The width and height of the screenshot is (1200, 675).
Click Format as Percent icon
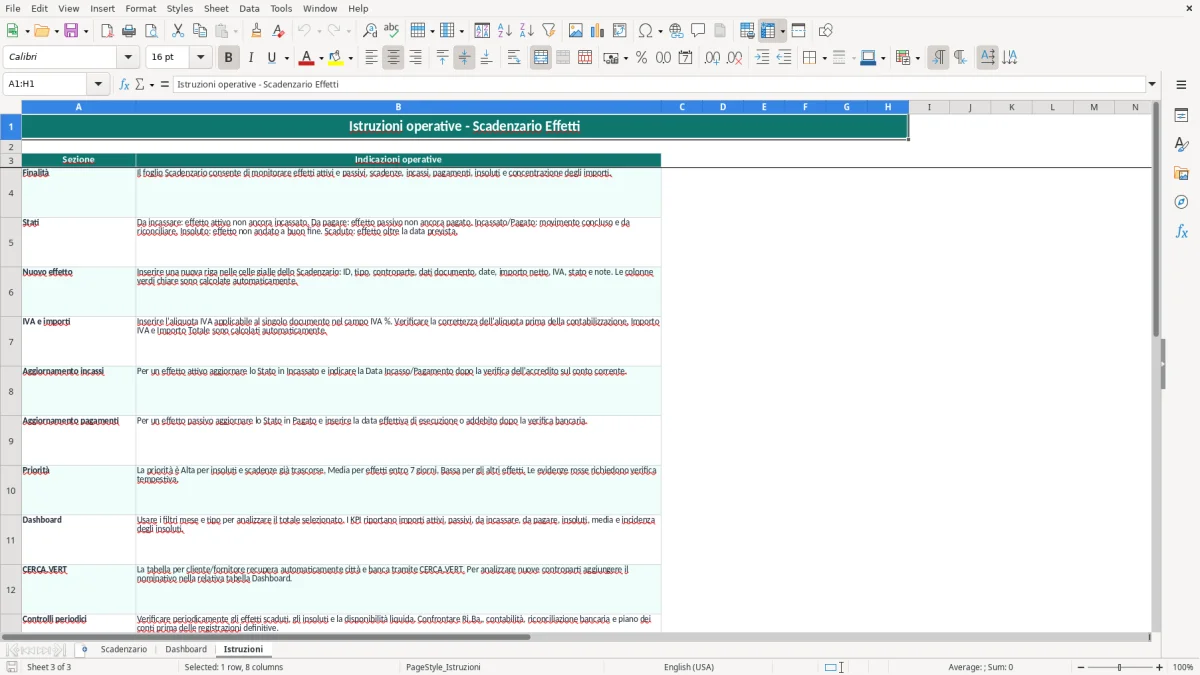(x=641, y=58)
